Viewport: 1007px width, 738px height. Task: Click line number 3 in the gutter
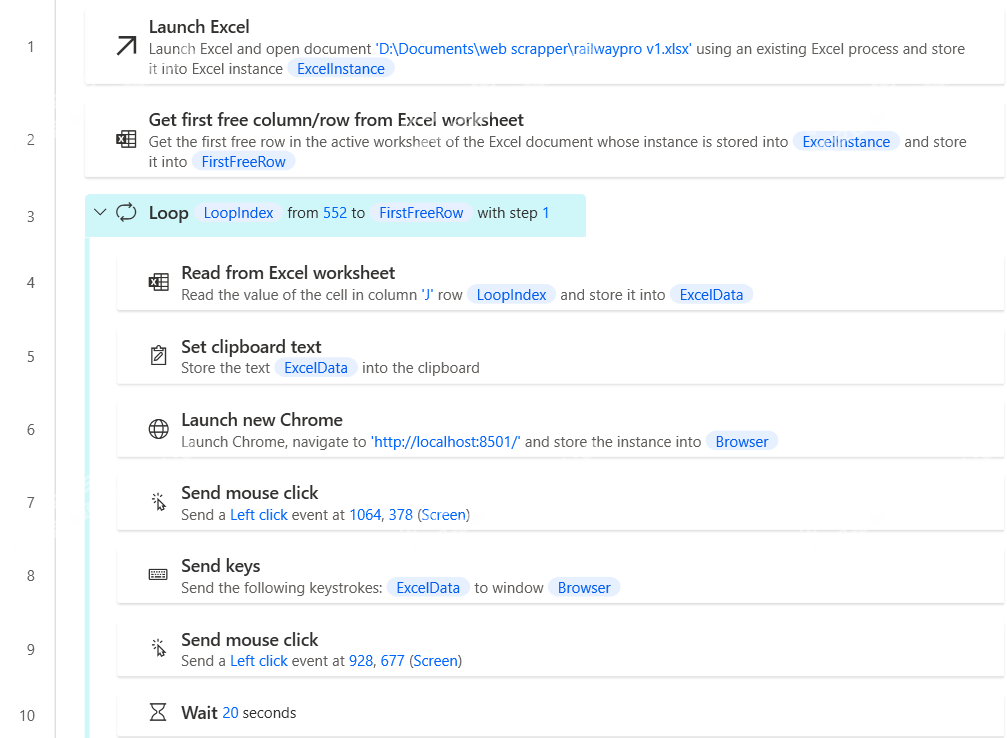30,216
